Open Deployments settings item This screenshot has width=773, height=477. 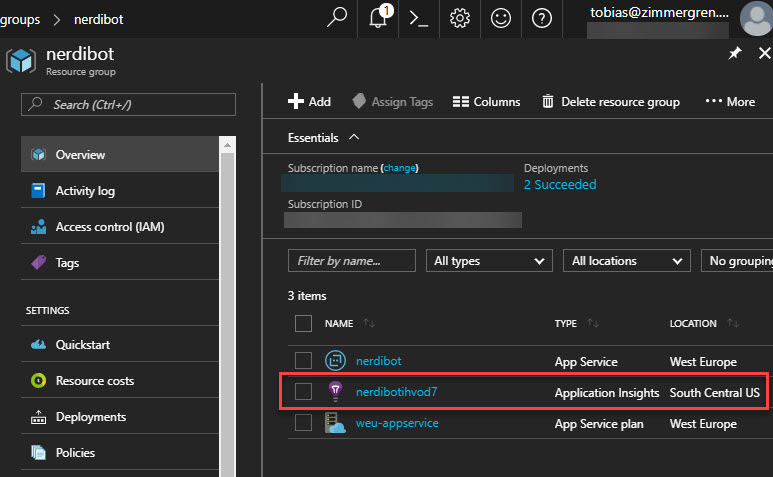(x=120, y=417)
